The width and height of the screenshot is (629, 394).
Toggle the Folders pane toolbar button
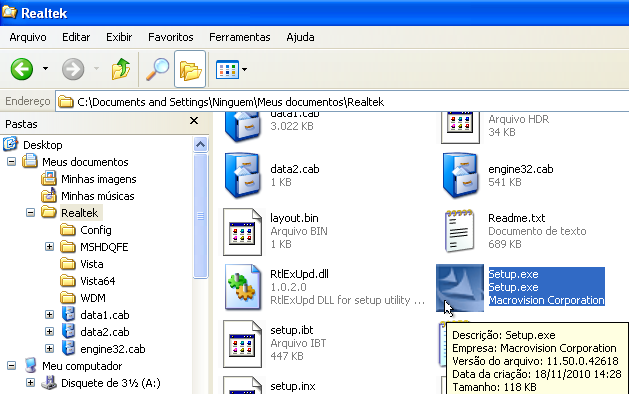tap(190, 69)
